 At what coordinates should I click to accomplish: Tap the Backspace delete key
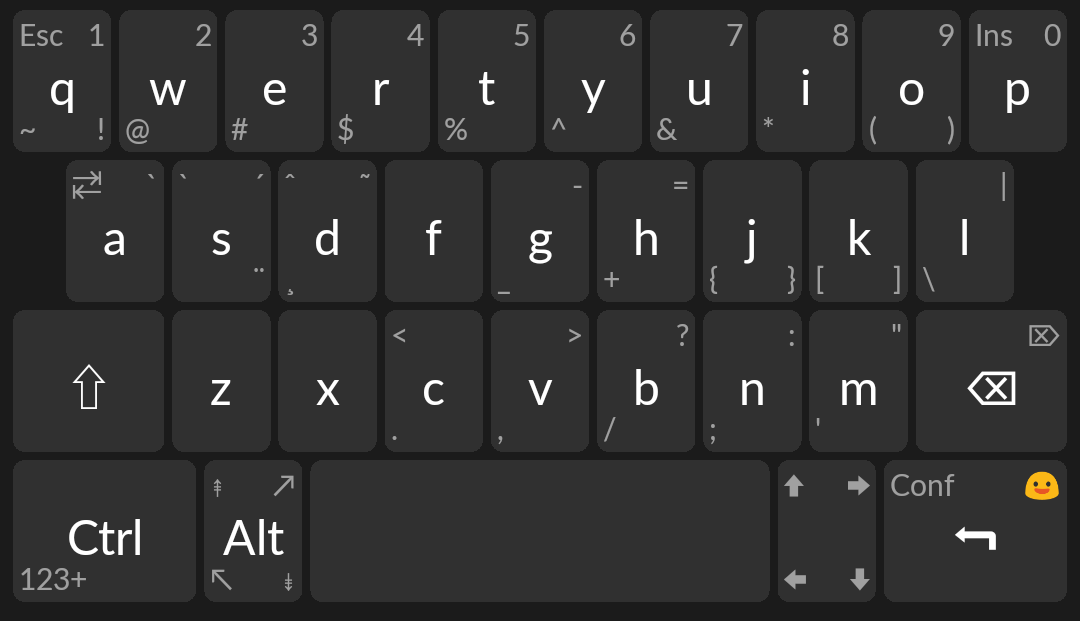(991, 381)
